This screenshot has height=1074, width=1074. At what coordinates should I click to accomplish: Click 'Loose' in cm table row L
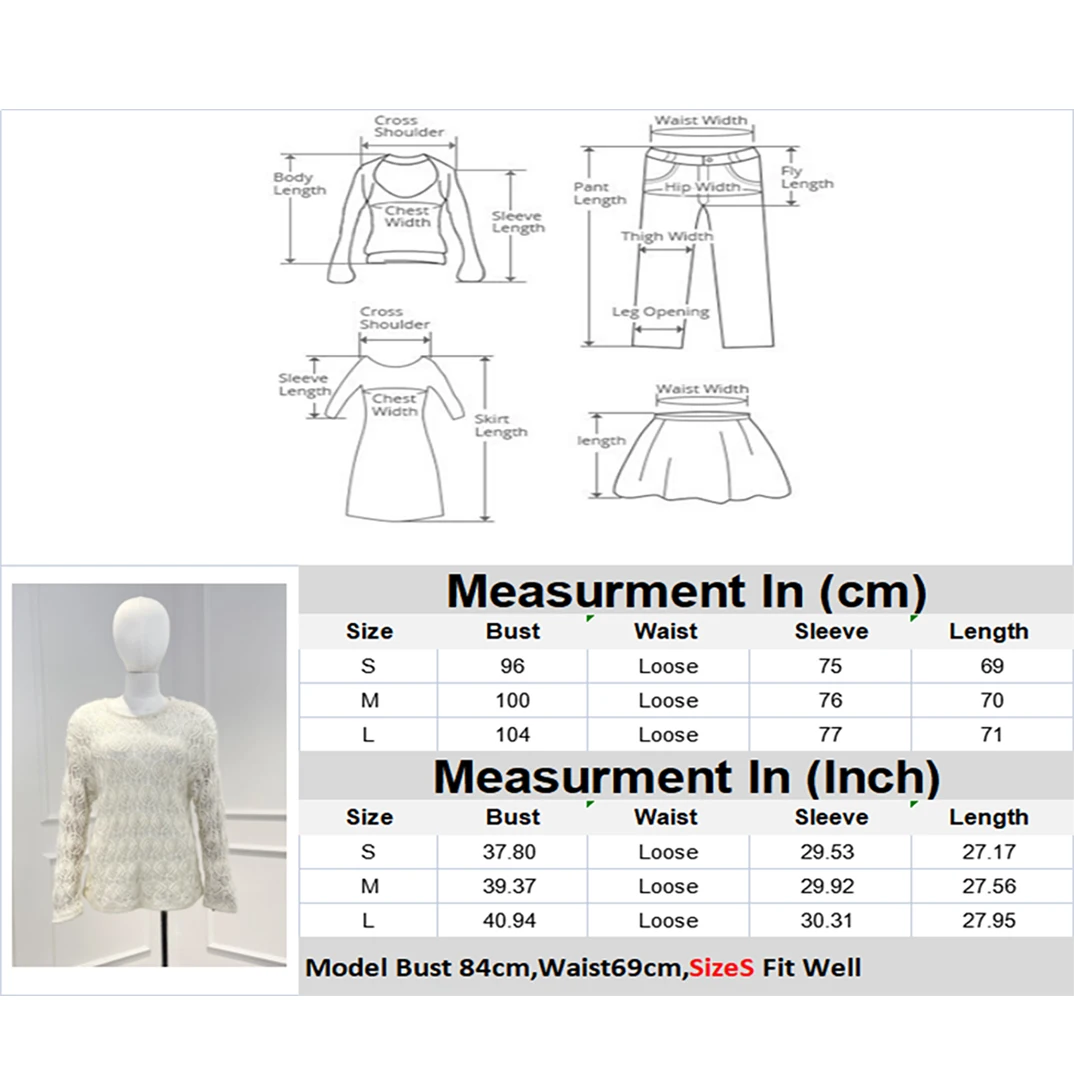668,734
